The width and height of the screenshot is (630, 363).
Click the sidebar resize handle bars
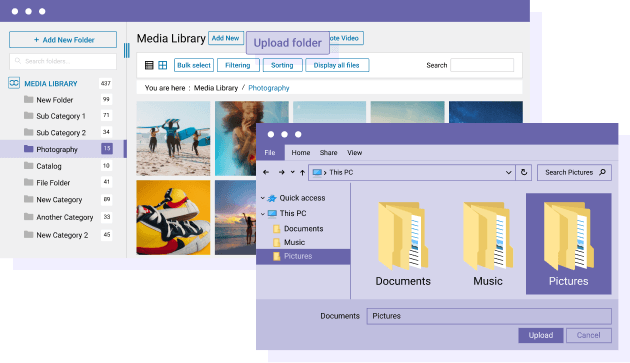click(127, 50)
